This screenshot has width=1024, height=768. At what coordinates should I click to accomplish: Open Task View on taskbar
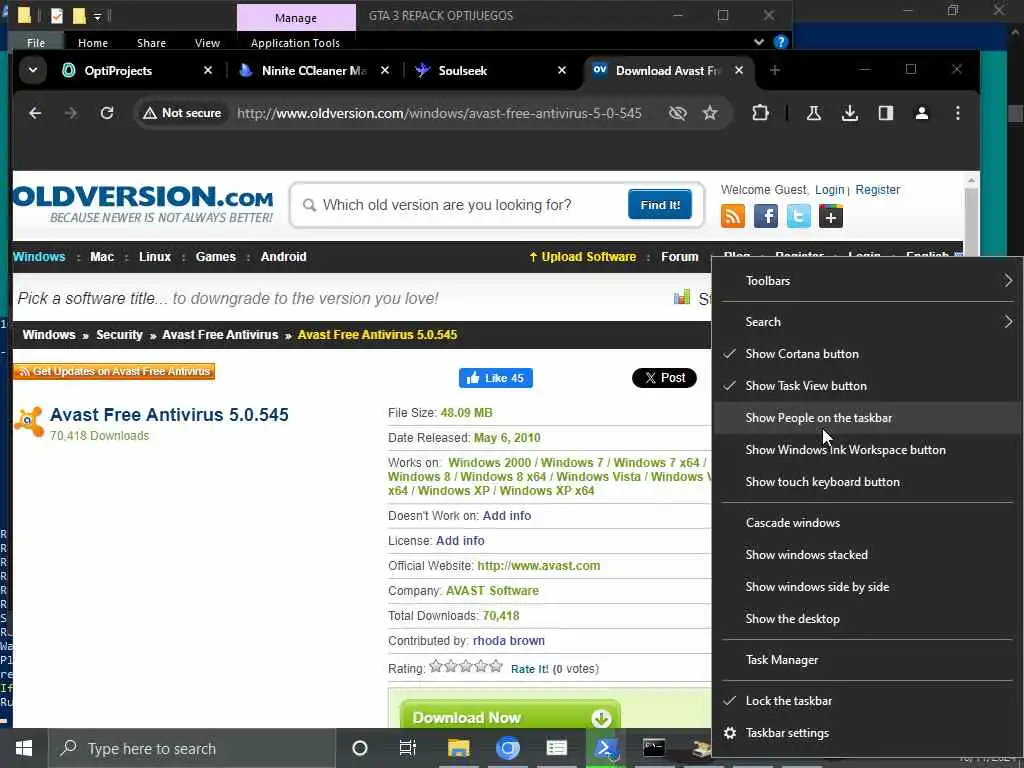coord(408,748)
